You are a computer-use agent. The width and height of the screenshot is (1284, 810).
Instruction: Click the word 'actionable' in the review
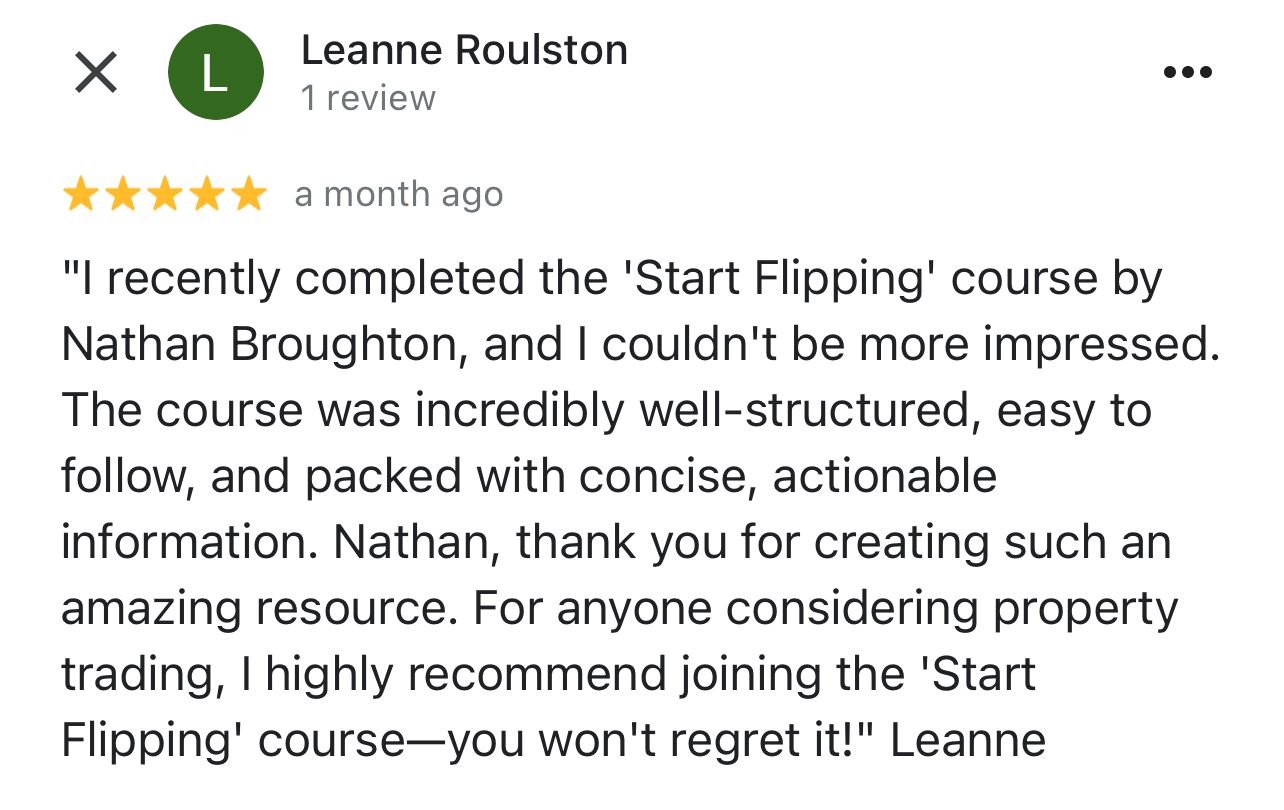tap(885, 477)
